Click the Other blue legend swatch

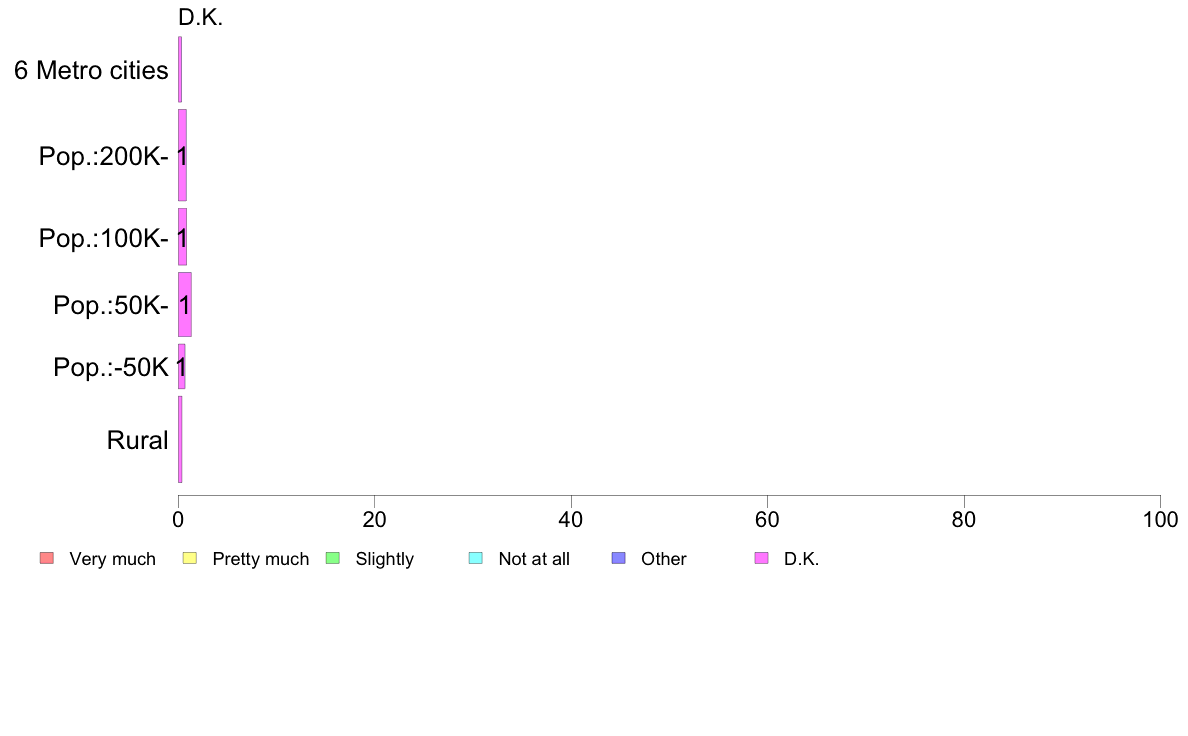tap(618, 559)
